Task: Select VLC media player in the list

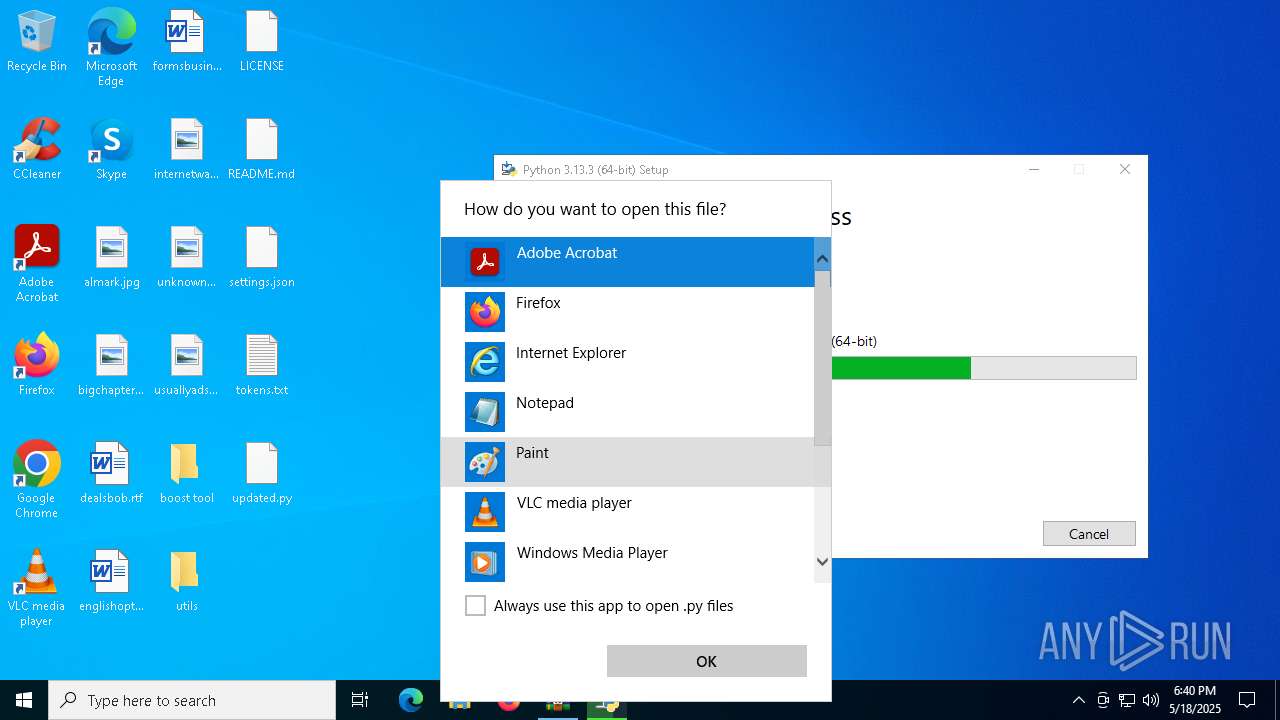Action: [x=627, y=512]
